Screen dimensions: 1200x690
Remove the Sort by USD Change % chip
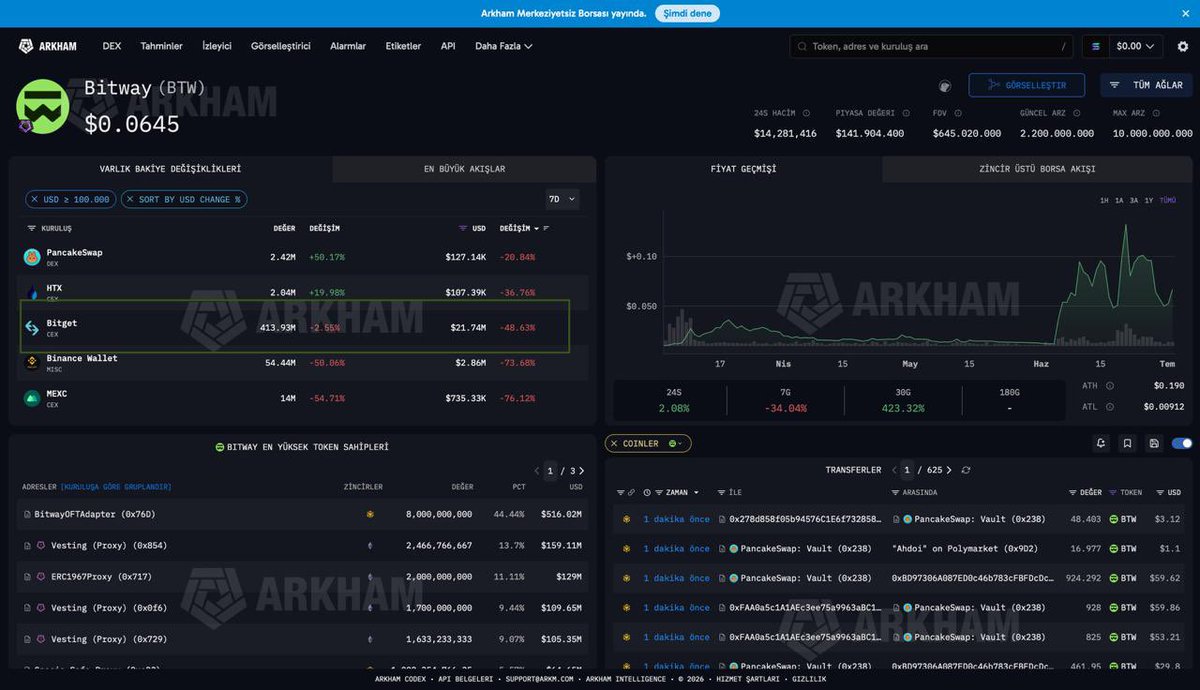click(130, 199)
